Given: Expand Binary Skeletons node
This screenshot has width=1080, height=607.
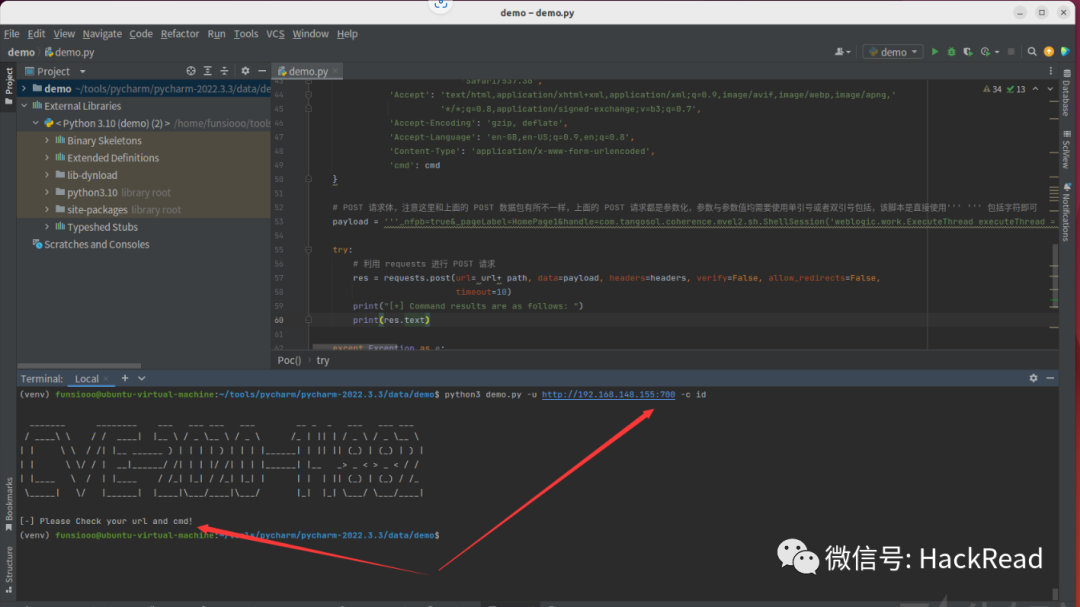Looking at the screenshot, I should (47, 140).
